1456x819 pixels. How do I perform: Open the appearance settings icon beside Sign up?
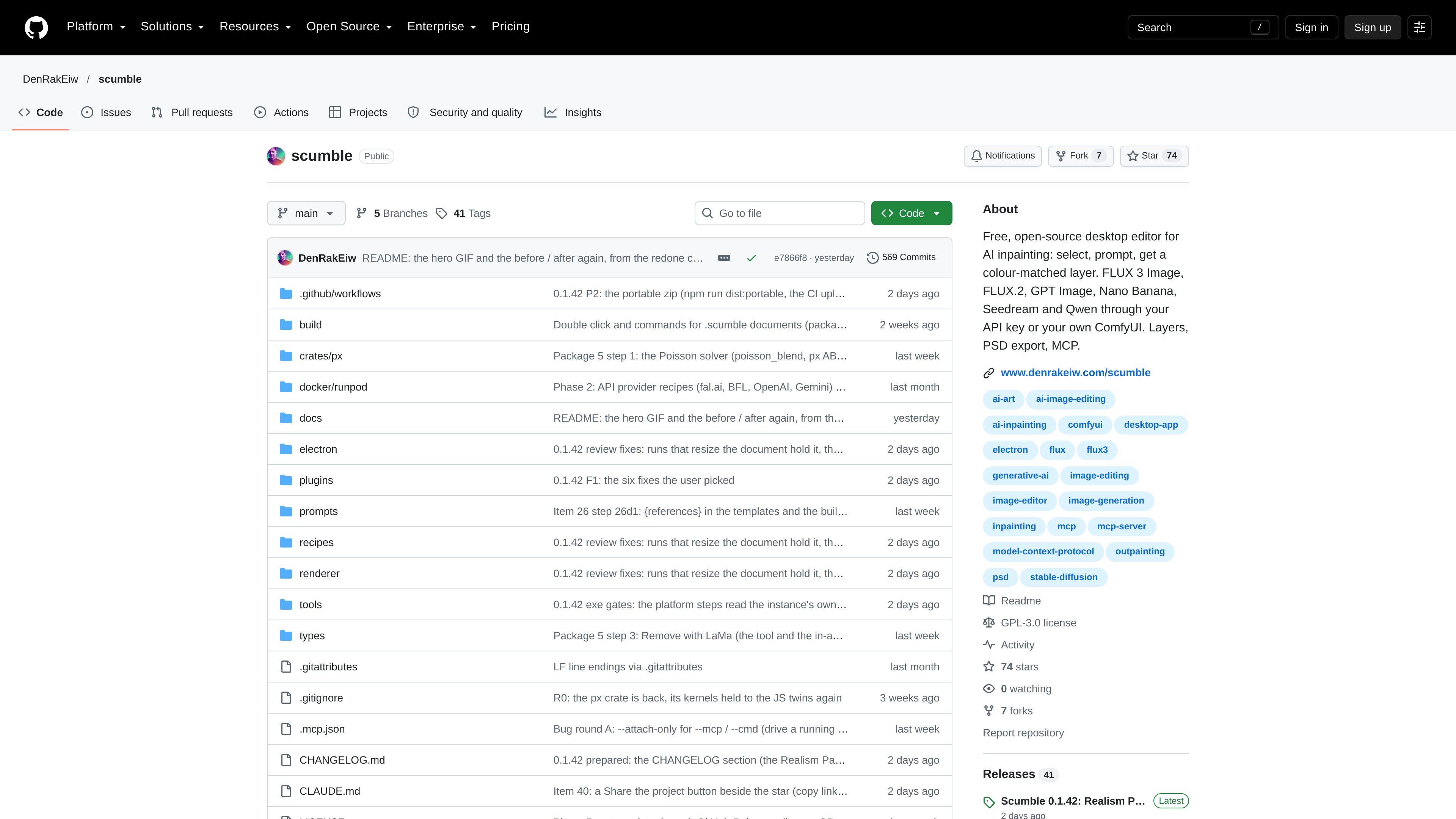1419,27
